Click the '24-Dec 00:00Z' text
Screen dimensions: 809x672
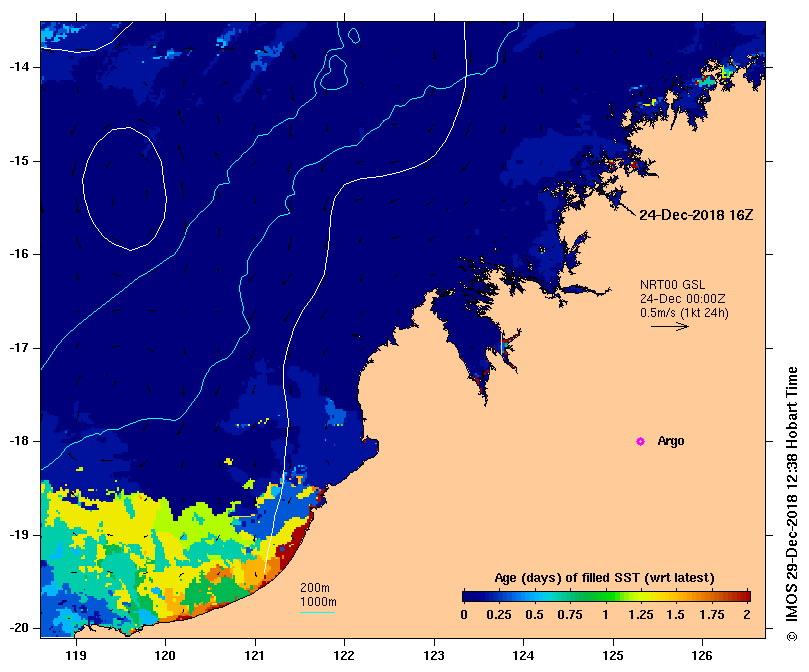[x=683, y=299]
